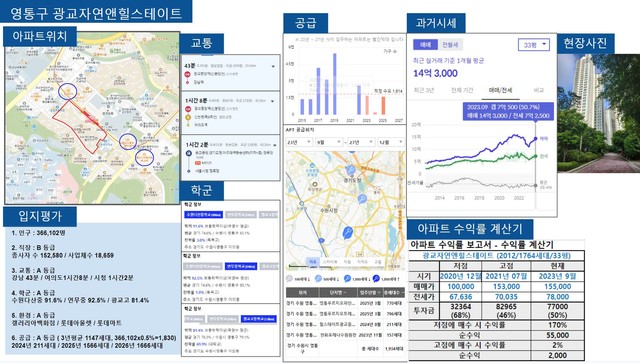Click the 현장사진 apartment photo
Viewport: 640px width, 364px height.
point(598,113)
